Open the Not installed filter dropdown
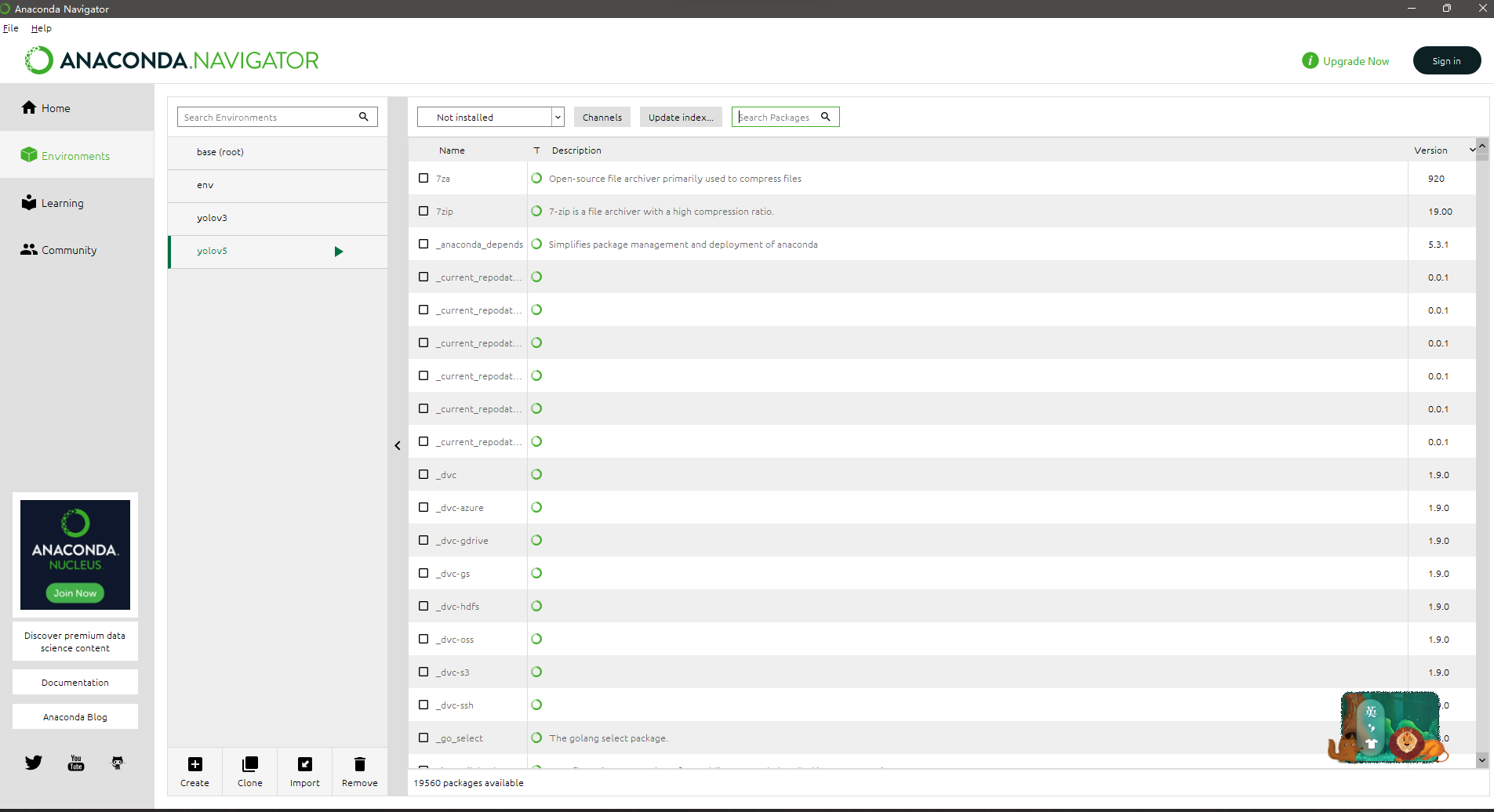Viewport: 1494px width, 812px height. pyautogui.click(x=491, y=117)
